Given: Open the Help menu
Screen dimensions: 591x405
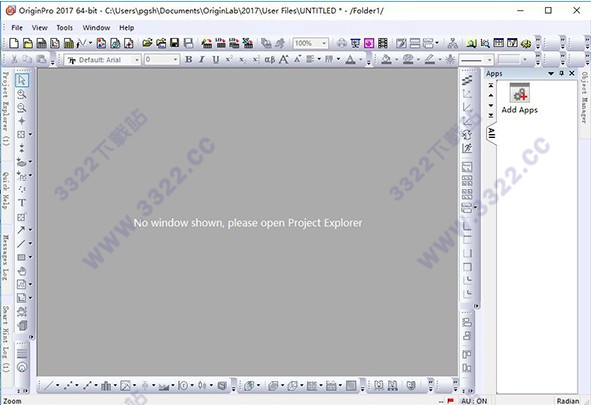Looking at the screenshot, I should coord(127,28).
